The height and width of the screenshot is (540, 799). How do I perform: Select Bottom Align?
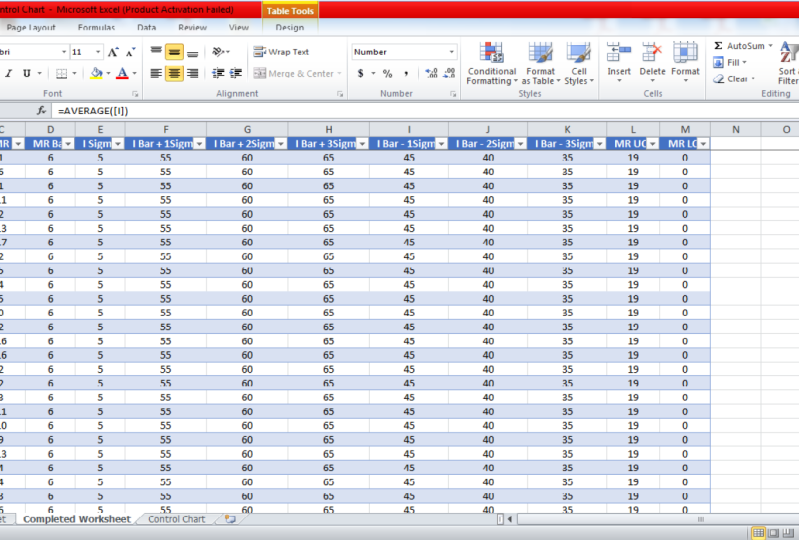click(x=193, y=51)
